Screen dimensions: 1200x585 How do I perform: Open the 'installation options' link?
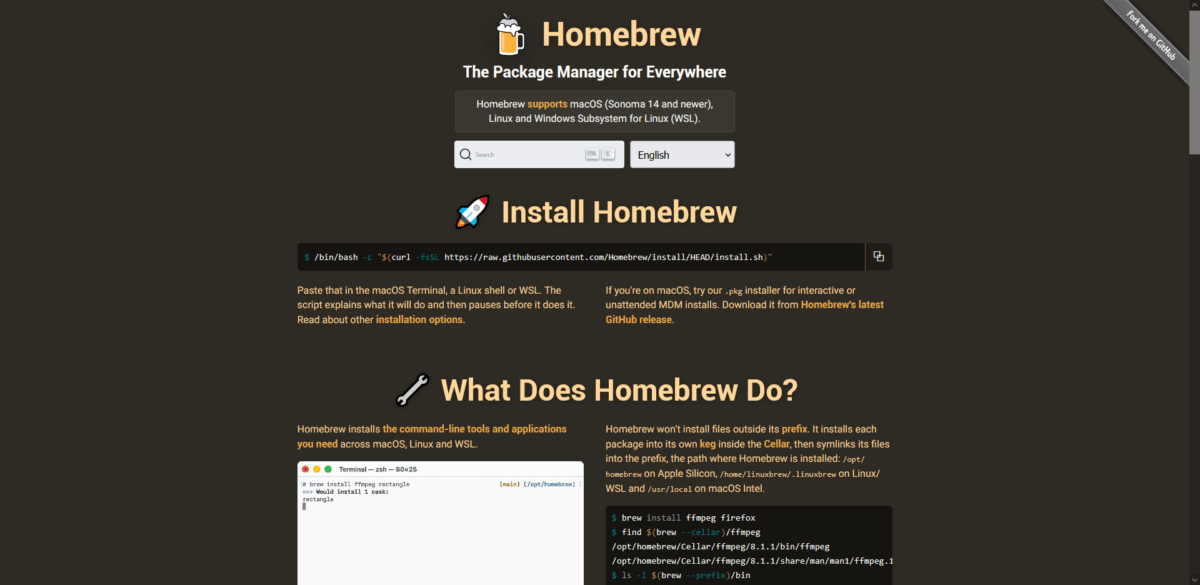(420, 320)
